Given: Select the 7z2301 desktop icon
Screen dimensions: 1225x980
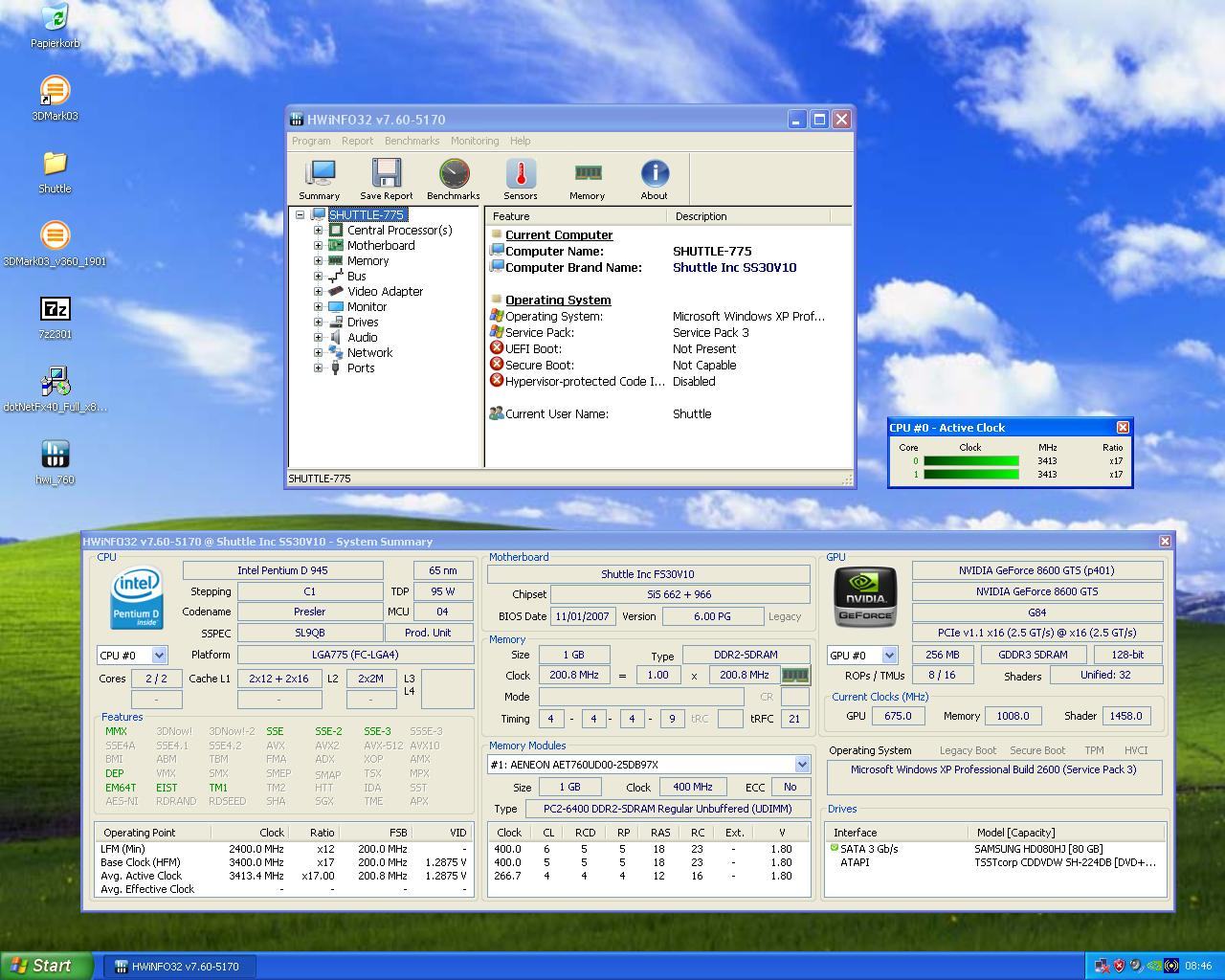Looking at the screenshot, I should (x=56, y=317).
